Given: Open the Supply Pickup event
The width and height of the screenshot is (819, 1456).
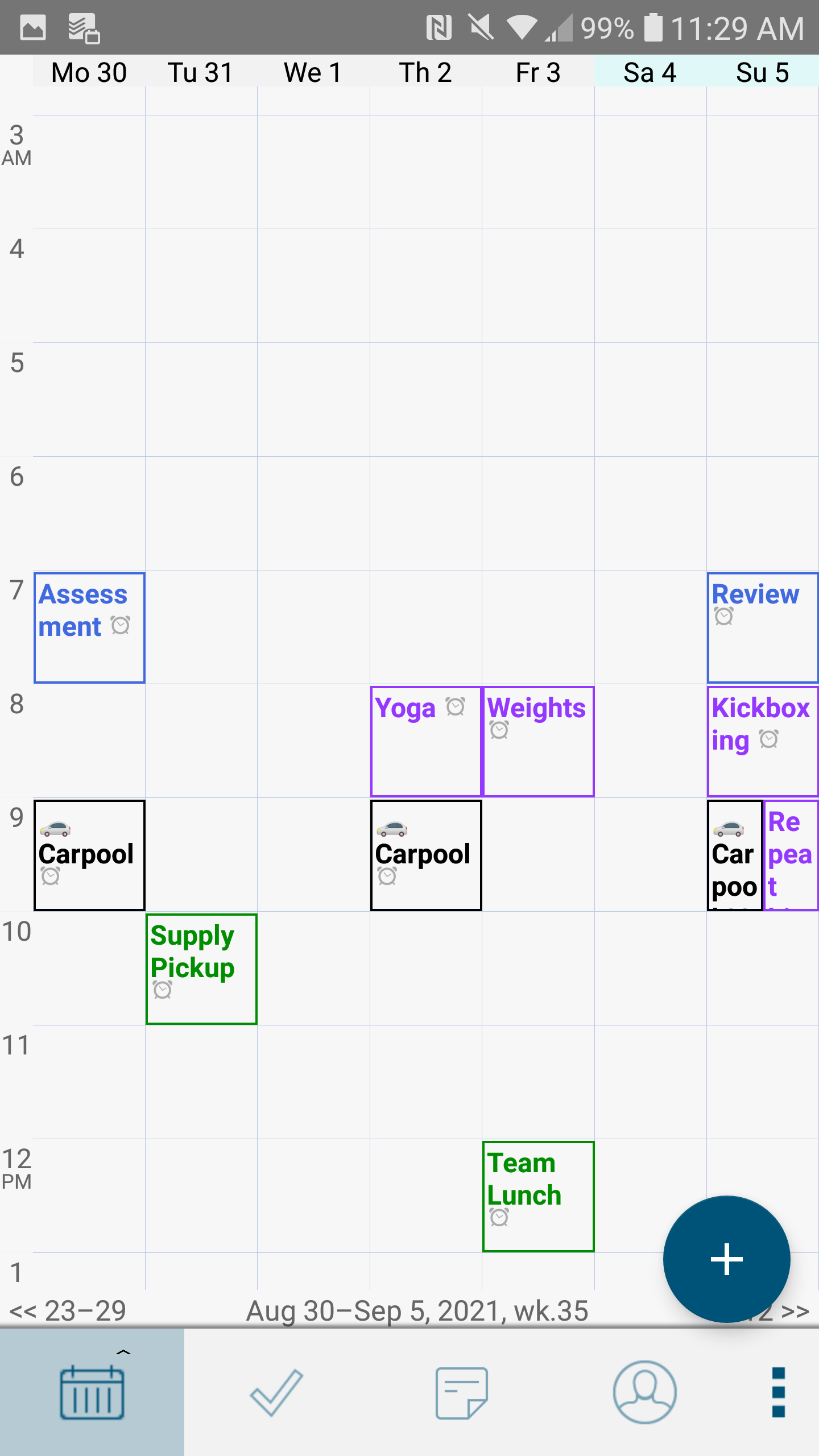Looking at the screenshot, I should click(201, 969).
